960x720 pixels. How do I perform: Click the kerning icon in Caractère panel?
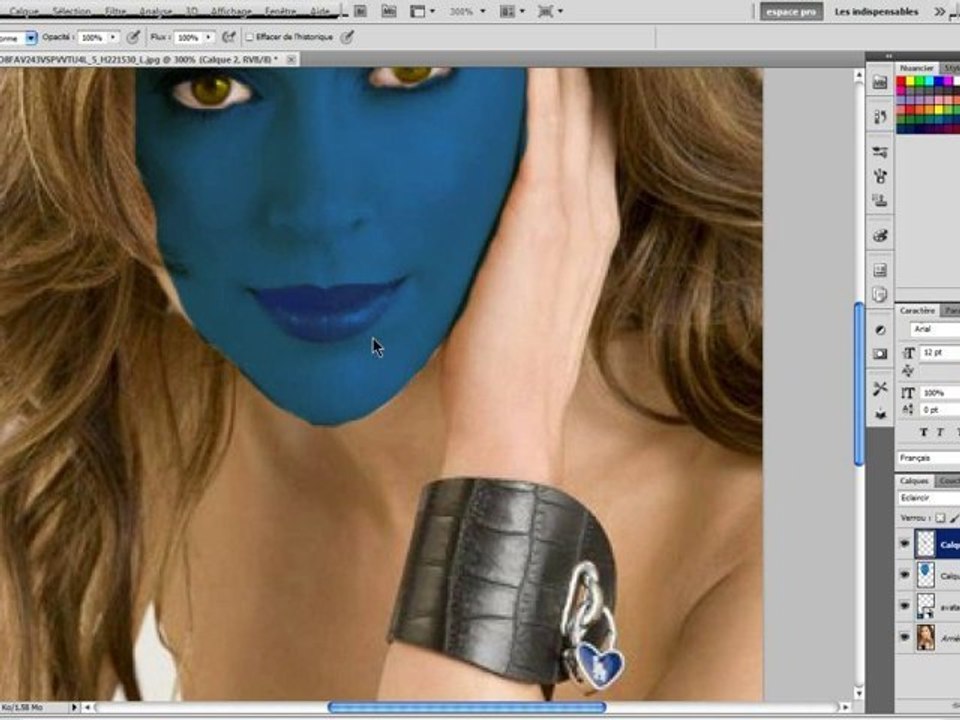pos(909,371)
